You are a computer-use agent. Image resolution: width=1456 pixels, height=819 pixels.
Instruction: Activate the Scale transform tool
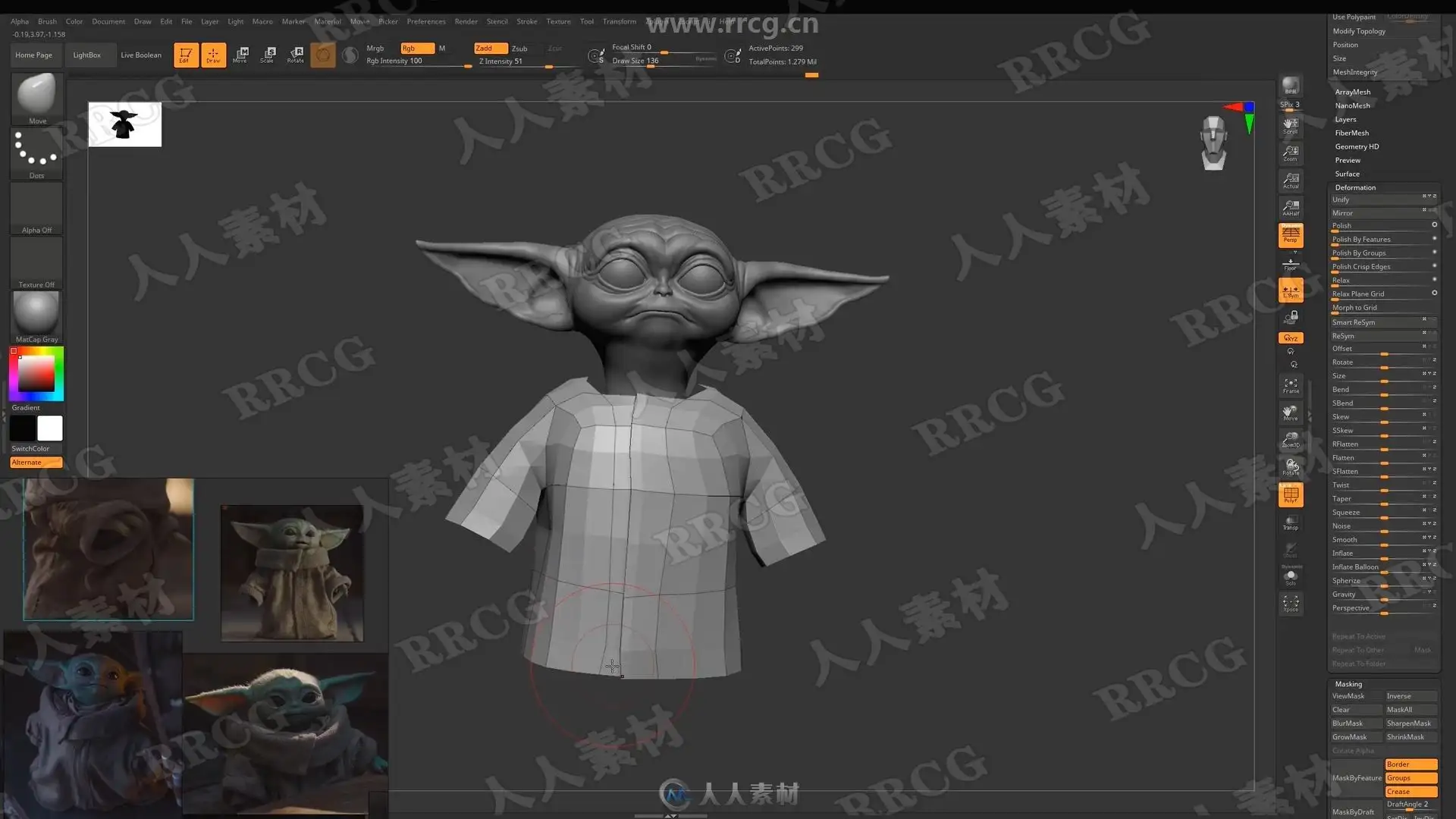tap(268, 55)
